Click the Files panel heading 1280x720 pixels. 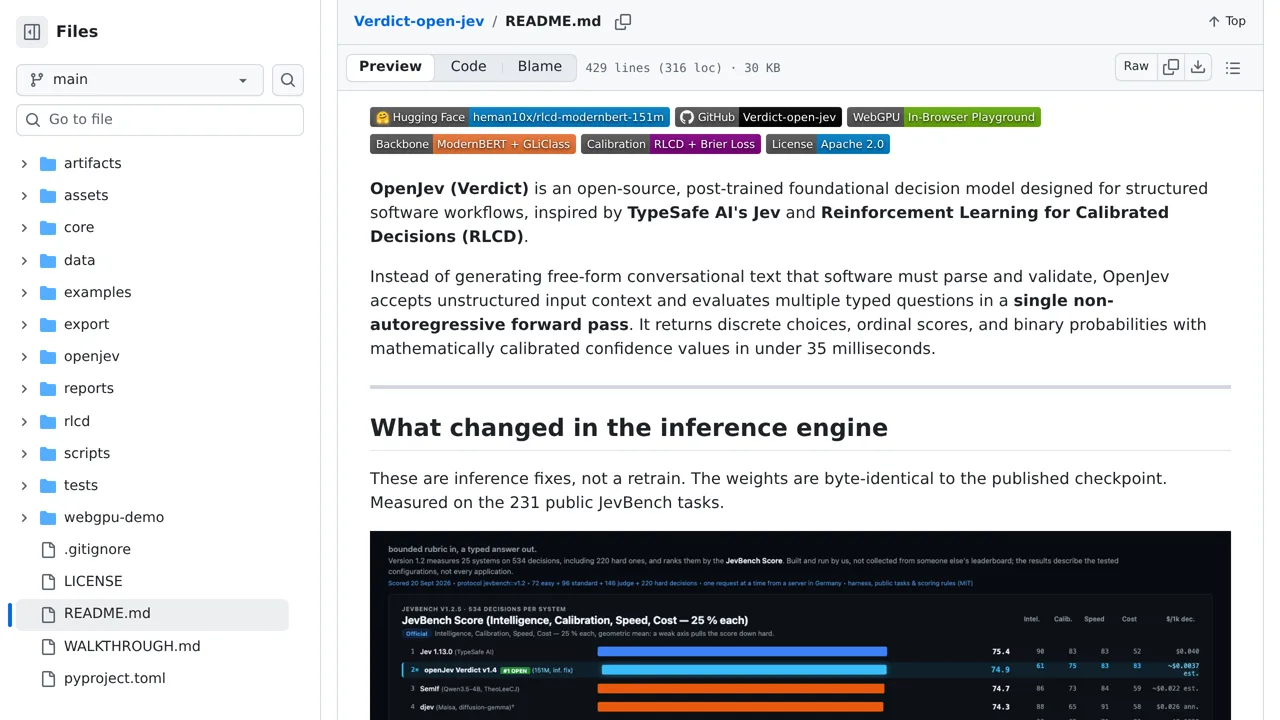tap(77, 32)
